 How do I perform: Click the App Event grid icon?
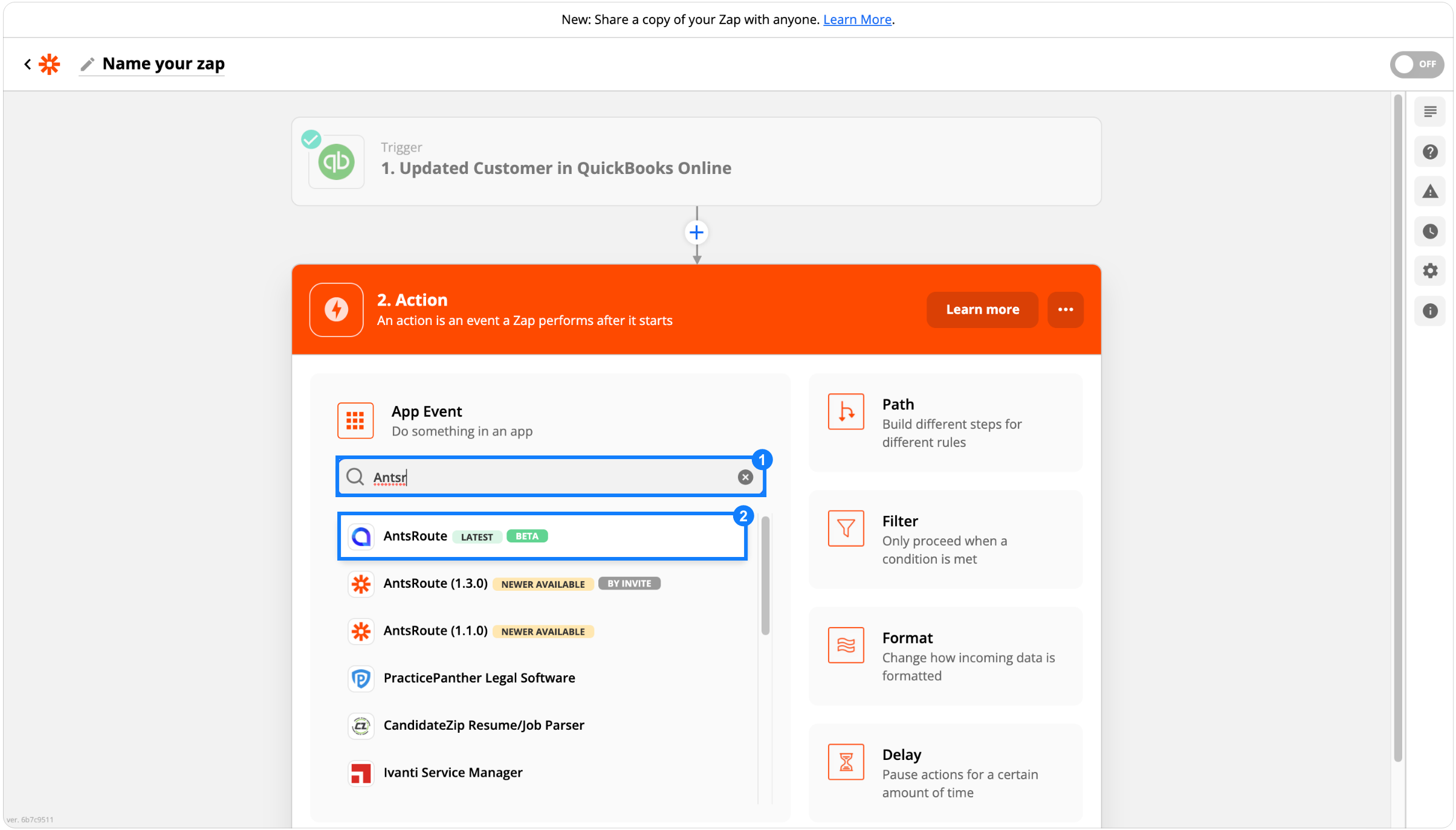355,420
